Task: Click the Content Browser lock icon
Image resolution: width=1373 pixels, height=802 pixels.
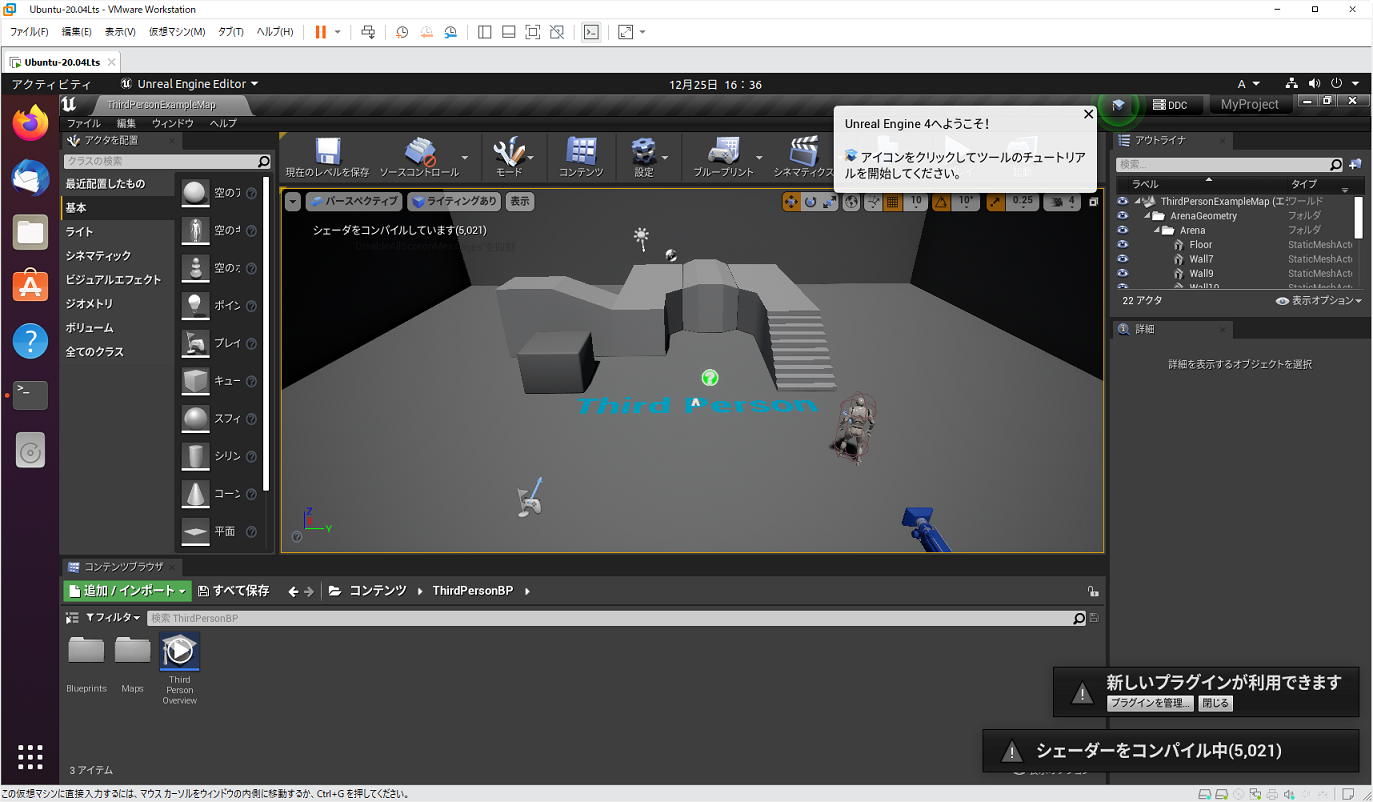Action: pos(1093,591)
